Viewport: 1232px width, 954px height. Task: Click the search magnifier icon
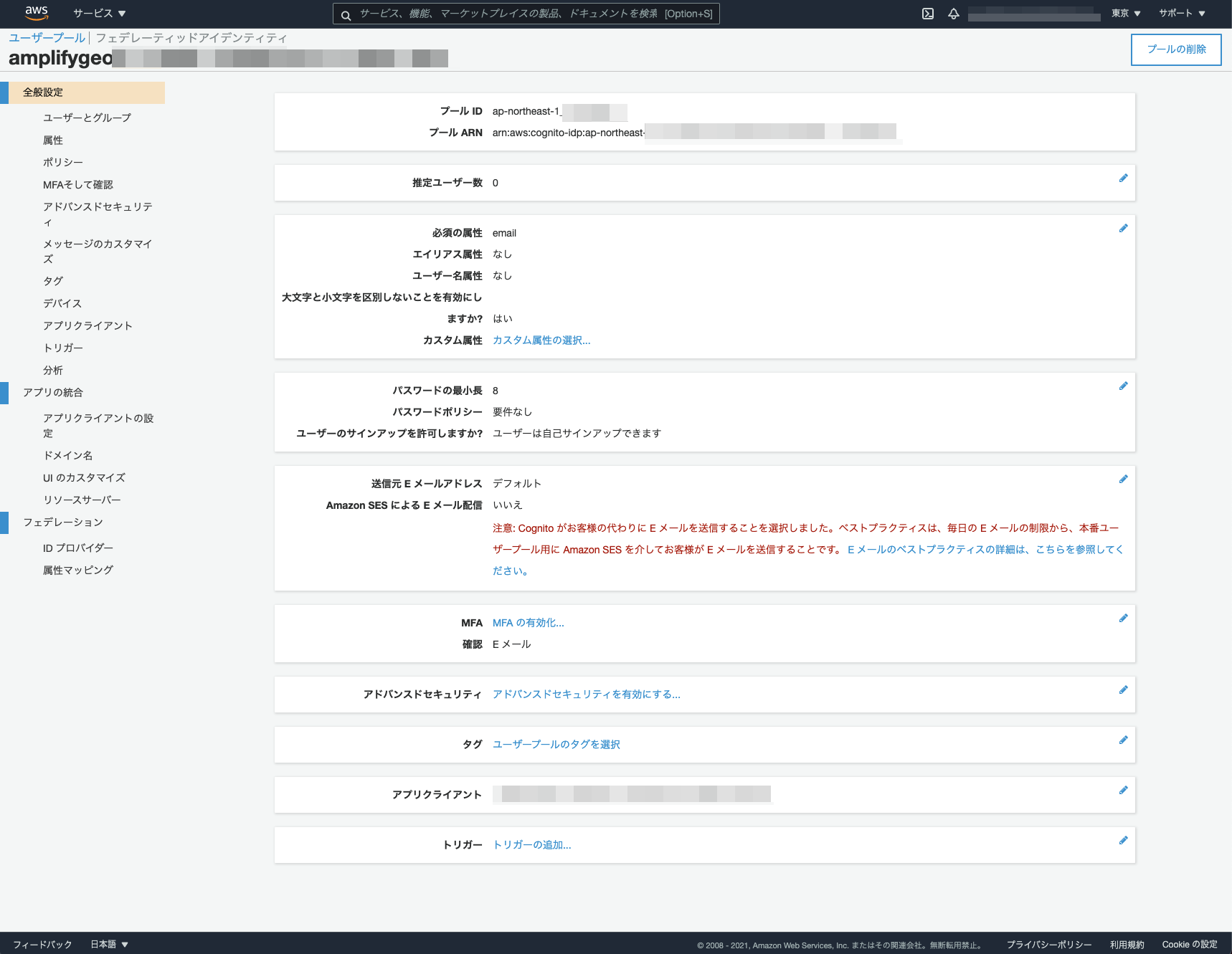[x=346, y=14]
